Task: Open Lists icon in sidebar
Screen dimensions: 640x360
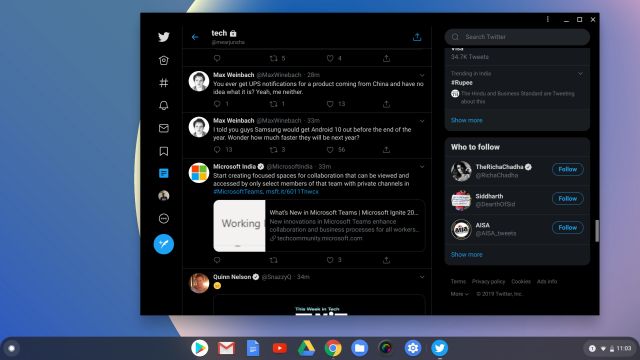Action: pyautogui.click(x=164, y=173)
